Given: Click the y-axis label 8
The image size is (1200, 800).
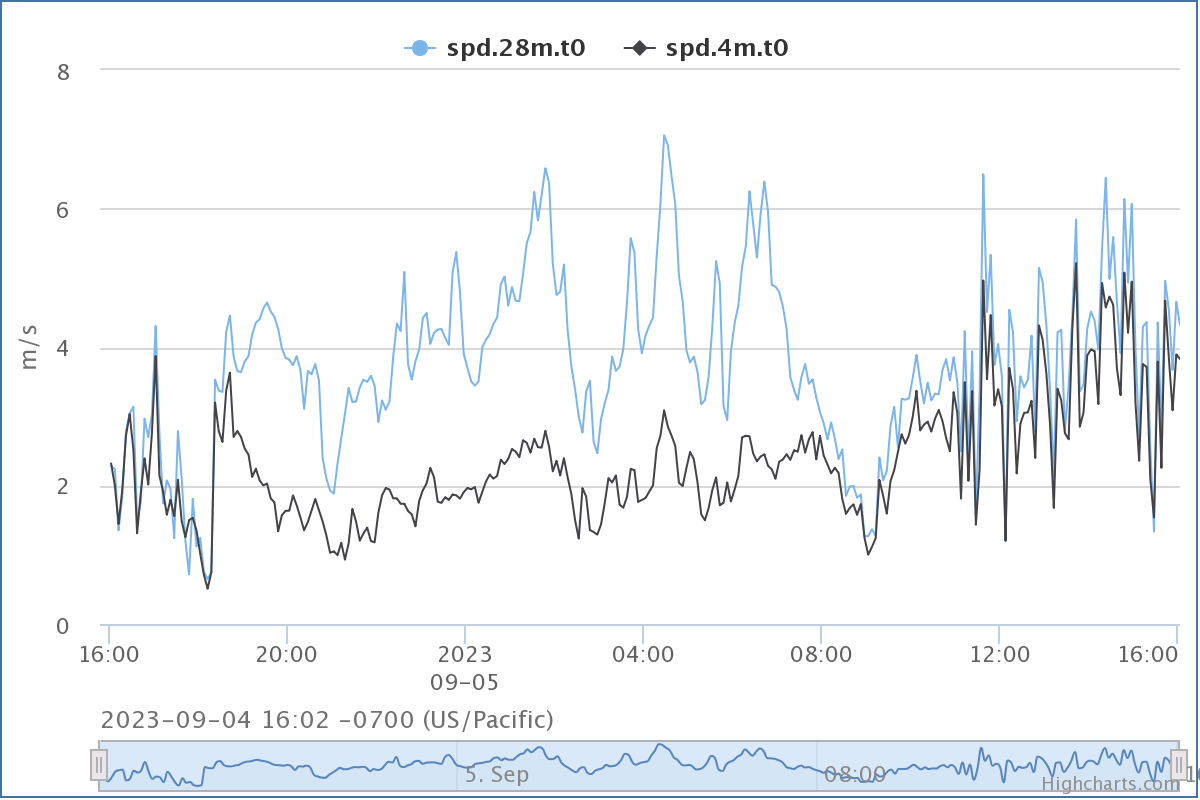Looking at the screenshot, I should 62,72.
